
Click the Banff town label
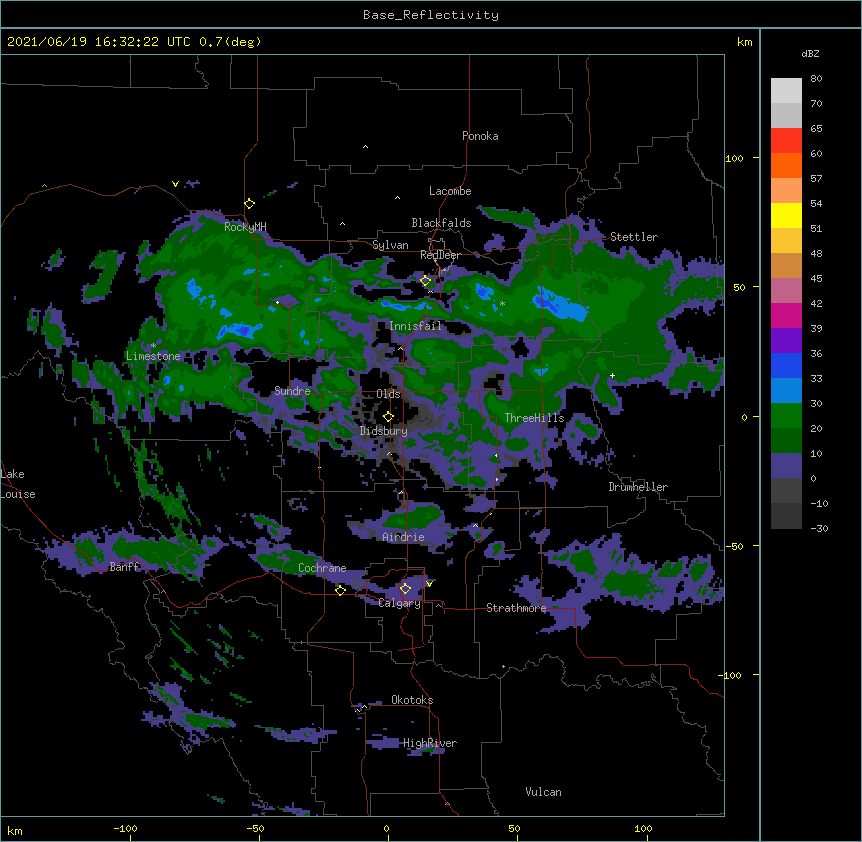coord(125,567)
